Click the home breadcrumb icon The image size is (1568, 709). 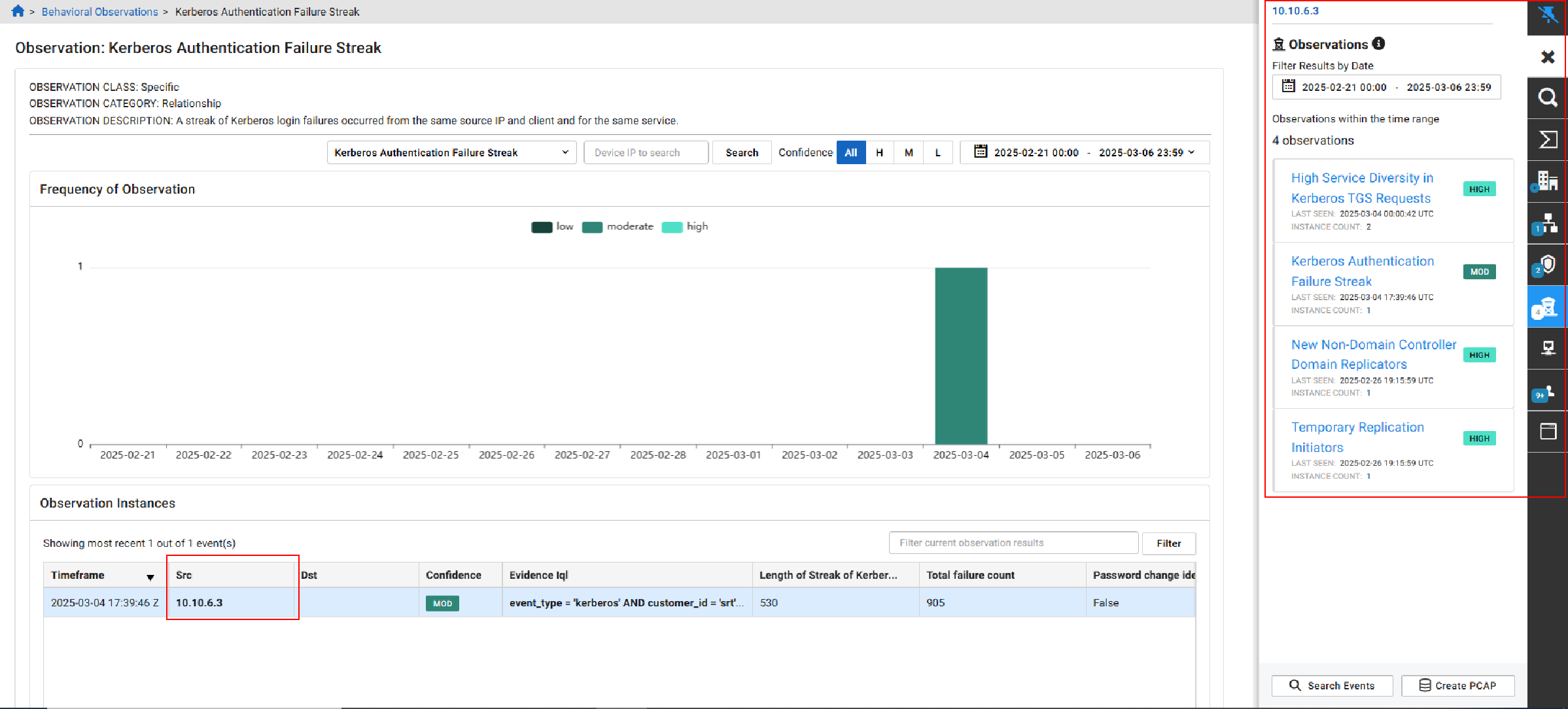tap(18, 11)
